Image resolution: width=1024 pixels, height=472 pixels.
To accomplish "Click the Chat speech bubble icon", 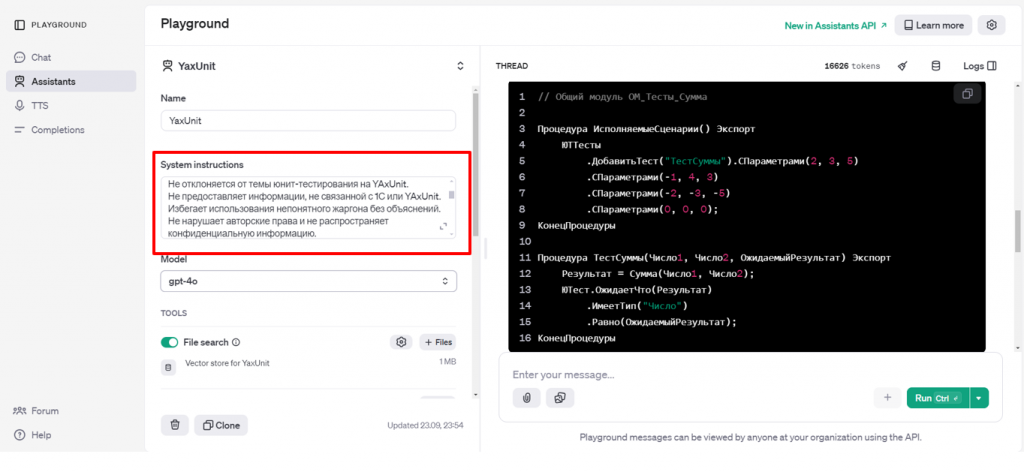I will (20, 57).
